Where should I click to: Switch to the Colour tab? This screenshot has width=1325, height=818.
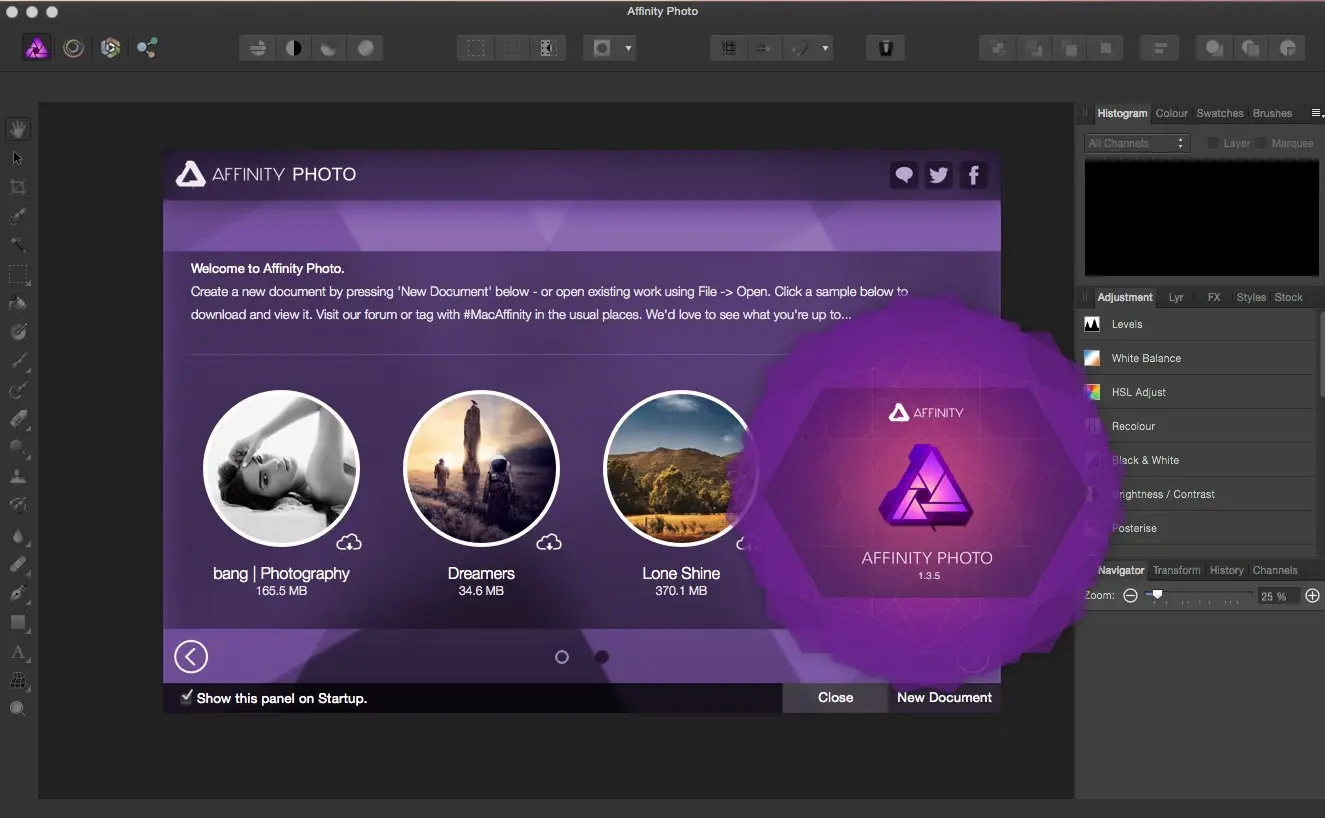coord(1172,114)
